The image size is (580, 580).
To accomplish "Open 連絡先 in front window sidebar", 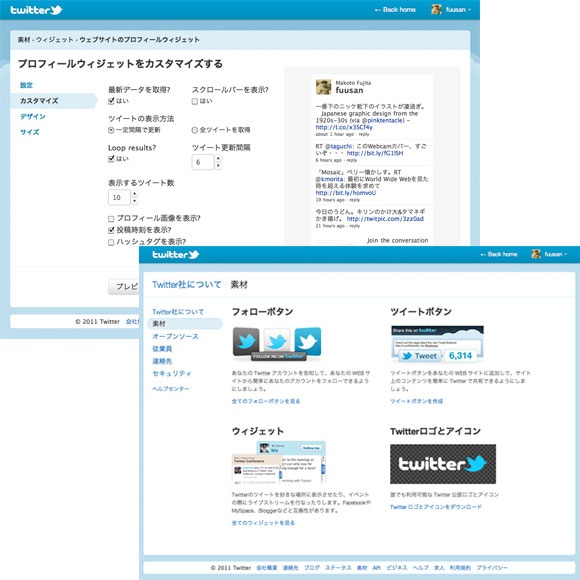I will (162, 361).
